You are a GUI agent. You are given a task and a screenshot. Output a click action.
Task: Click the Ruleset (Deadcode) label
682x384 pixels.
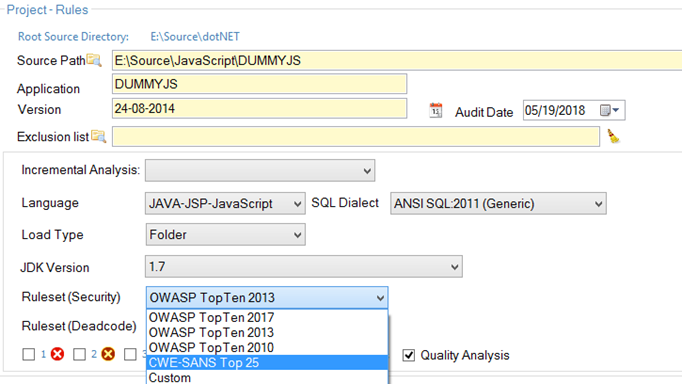[x=79, y=326]
